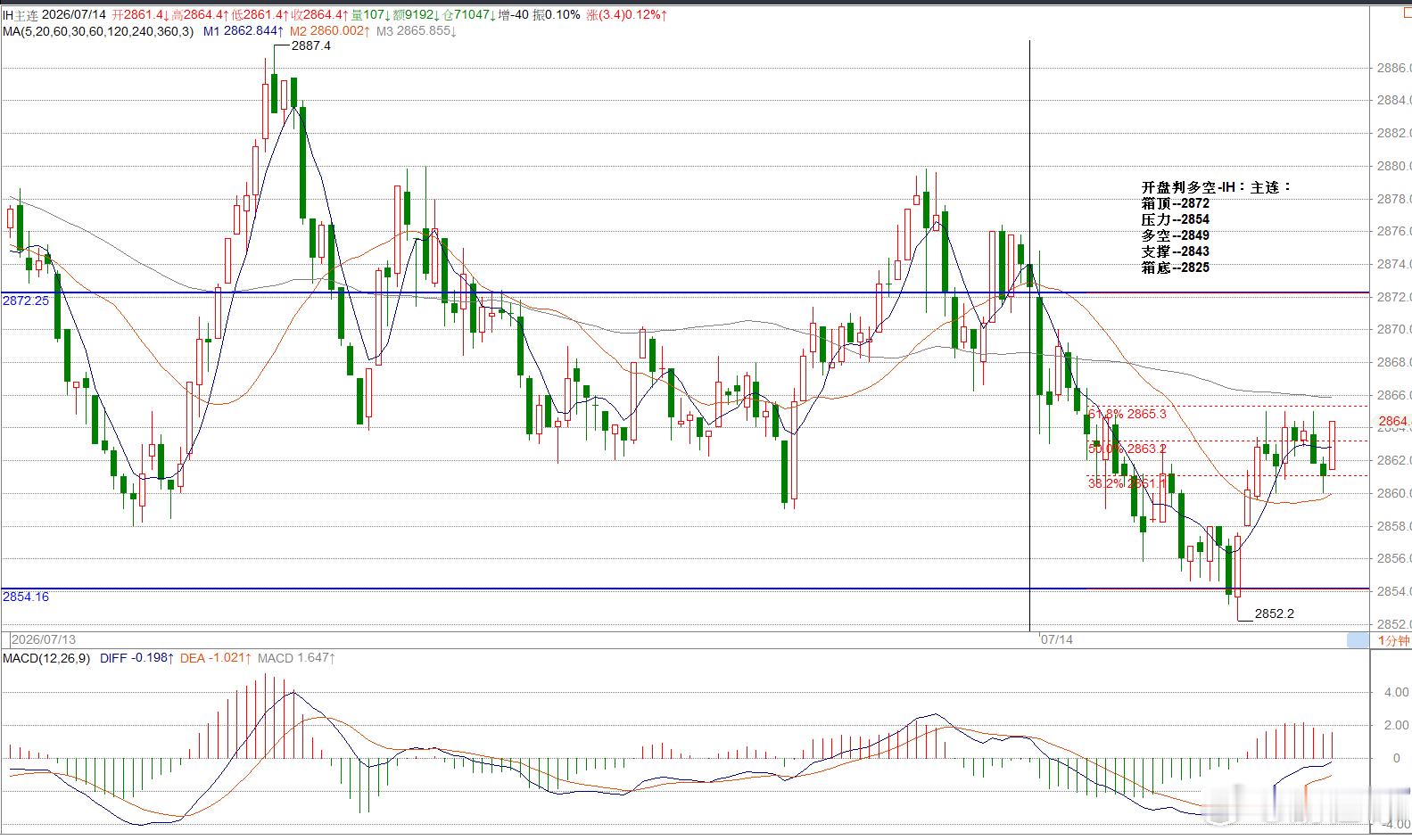The image size is (1412, 840).
Task: Select the 61.8% 2865.3 Fibonacci level label
Action: click(x=1127, y=415)
